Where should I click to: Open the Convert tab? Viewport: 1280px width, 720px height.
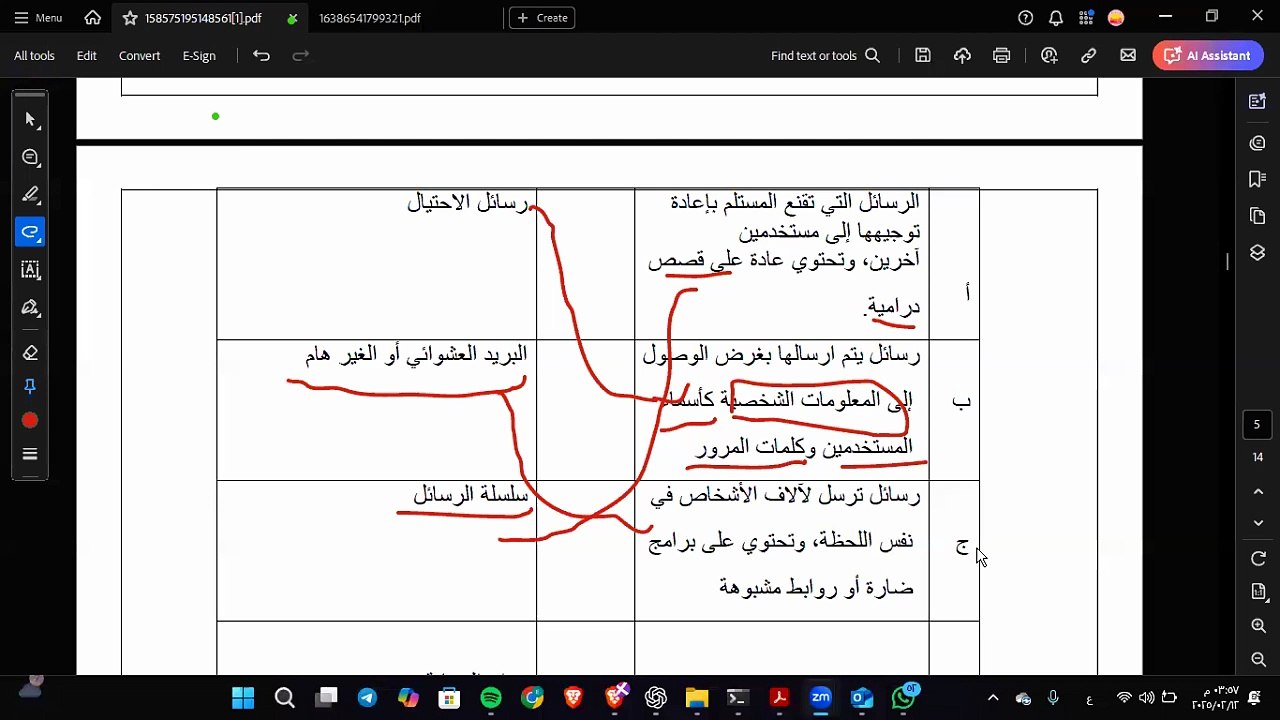[139, 56]
